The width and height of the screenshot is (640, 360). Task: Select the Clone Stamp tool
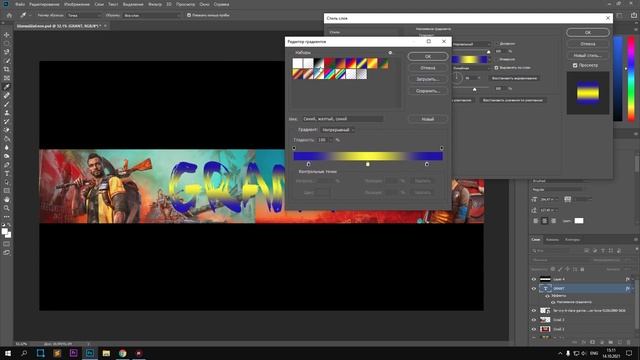tap(7, 113)
